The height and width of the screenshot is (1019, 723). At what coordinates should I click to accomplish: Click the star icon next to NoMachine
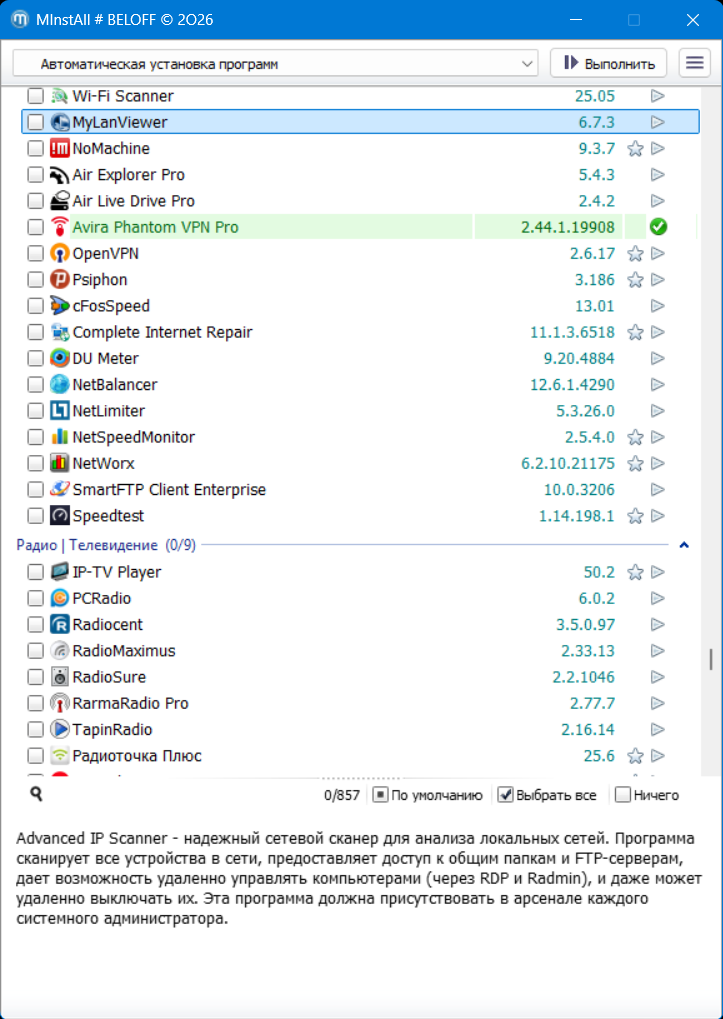[x=634, y=149]
